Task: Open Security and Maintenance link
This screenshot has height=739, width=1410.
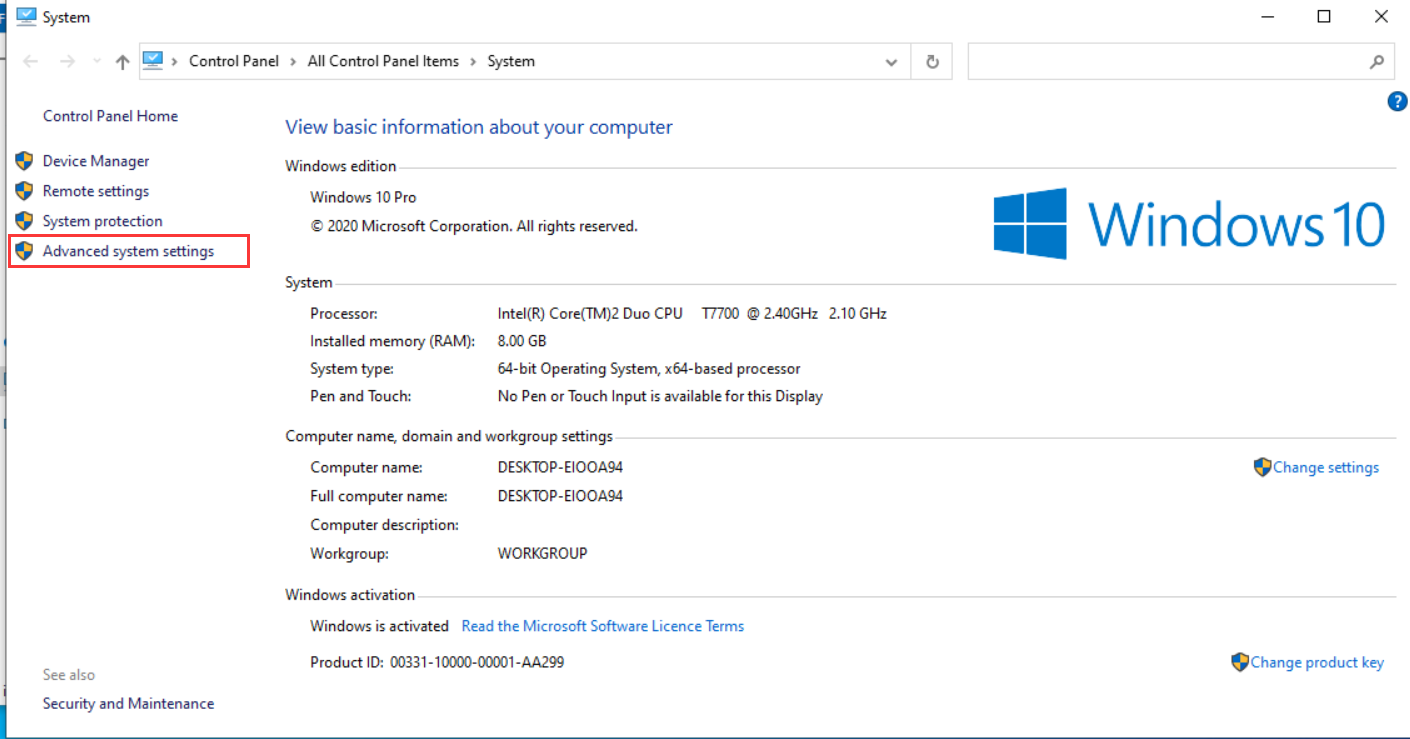Action: (x=128, y=703)
